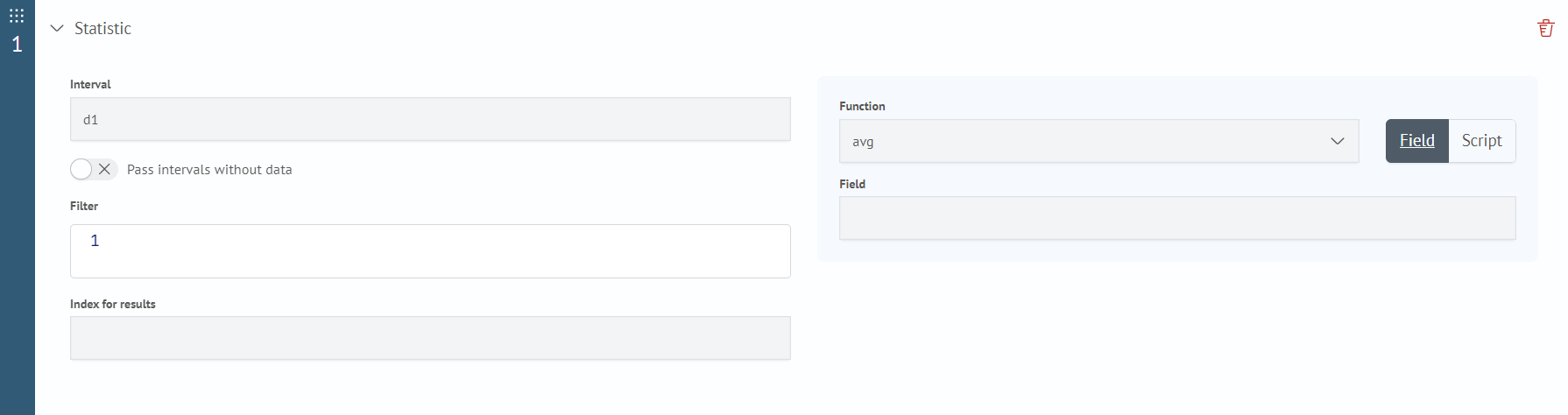Focus the Index for results input
Viewport: 1568px width, 415px height.
click(430, 338)
